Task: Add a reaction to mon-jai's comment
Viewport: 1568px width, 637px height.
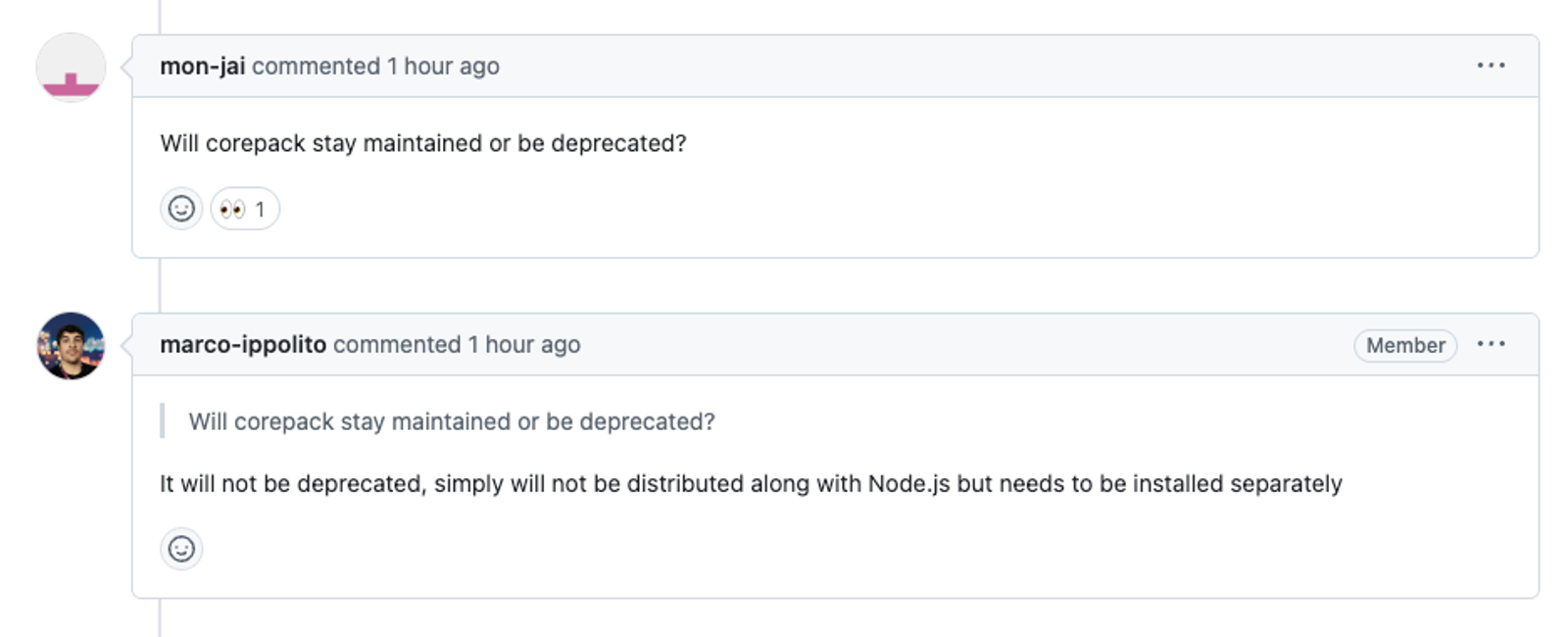Action: point(181,209)
